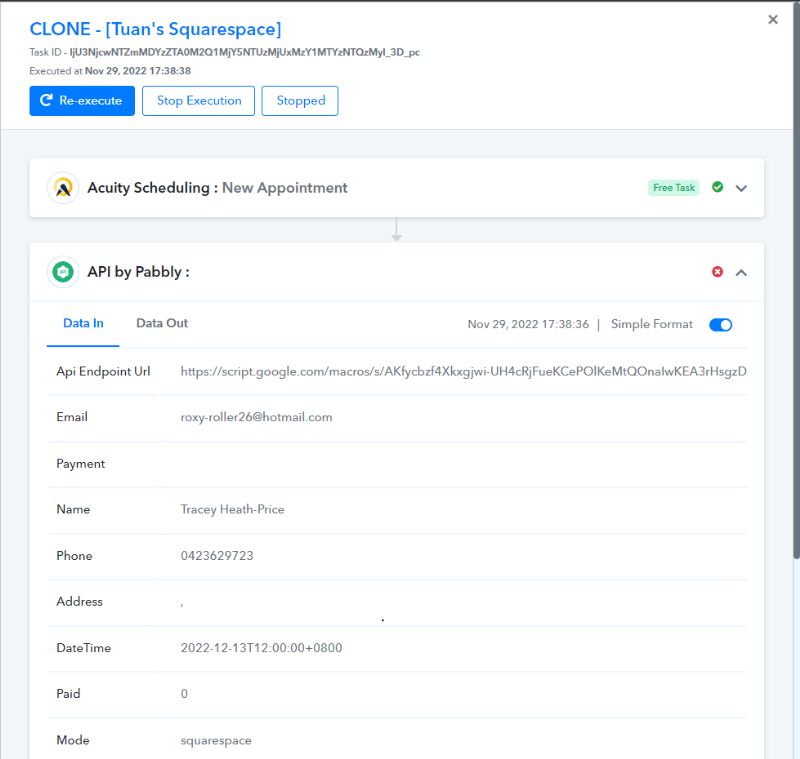Click the Api Endpoint Url value
Viewport: 800px width, 759px height.
point(463,371)
